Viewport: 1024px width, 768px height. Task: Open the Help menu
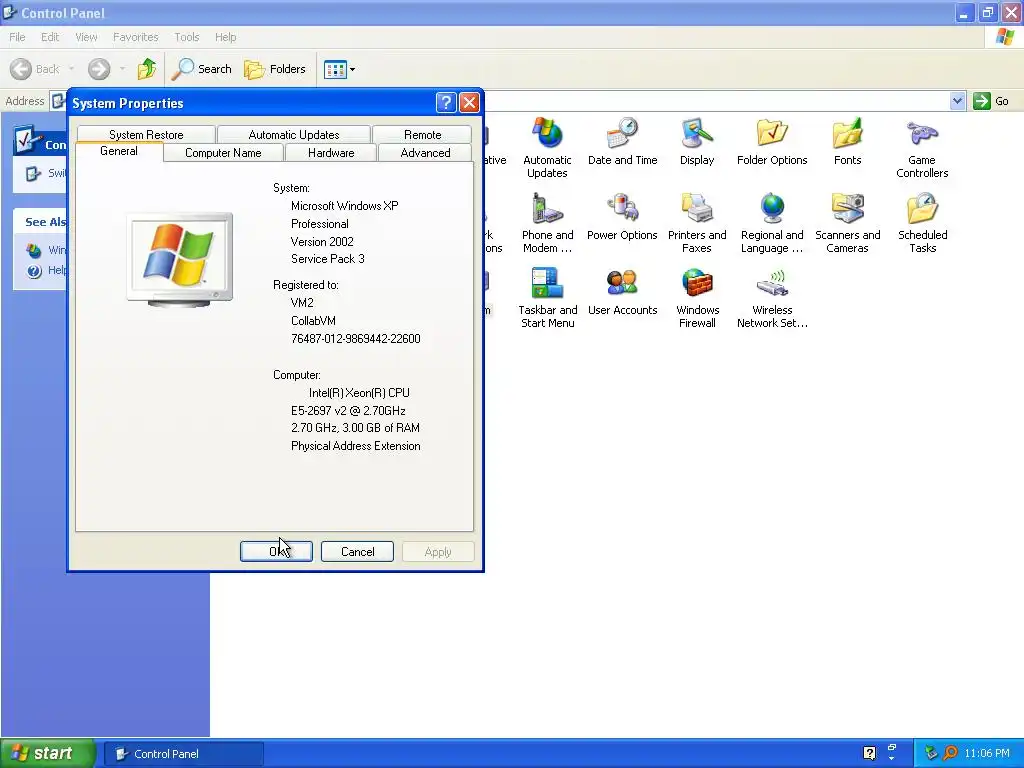click(226, 37)
